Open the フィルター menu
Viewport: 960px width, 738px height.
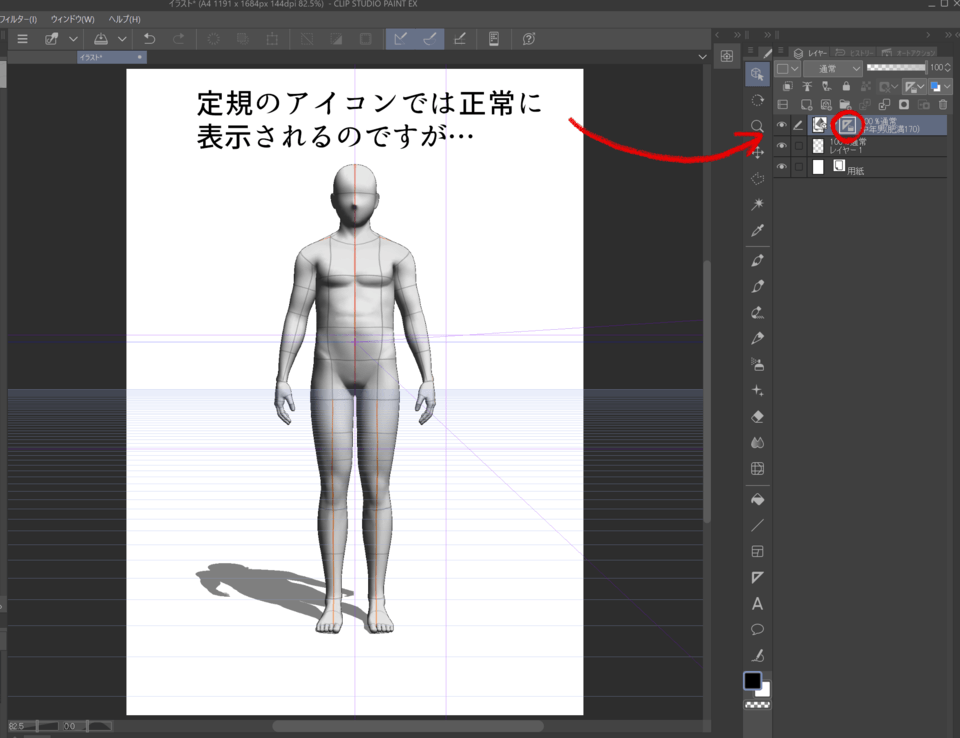[18, 19]
